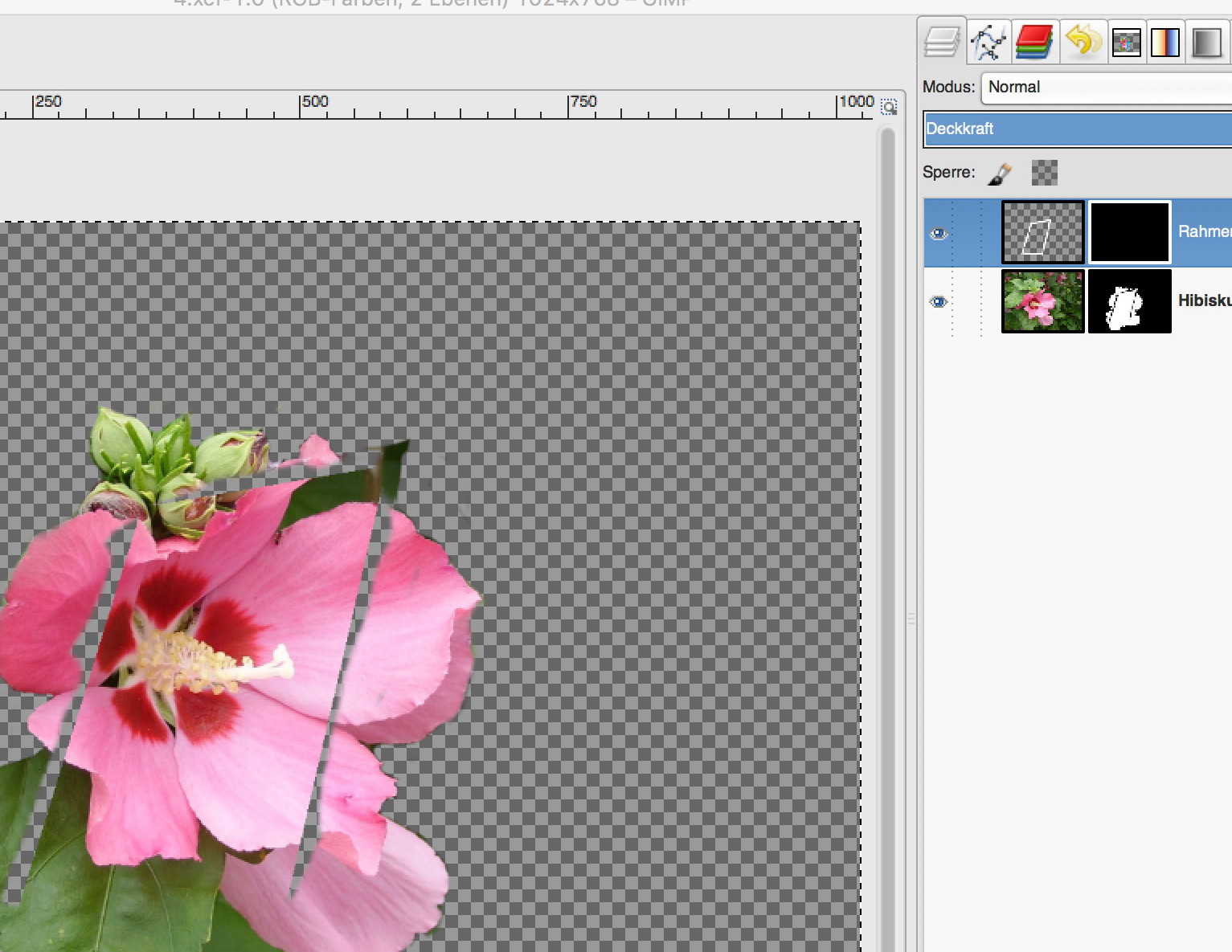Viewport: 1232px width, 952px height.
Task: Click the Hibiskus layer name
Action: coord(1203,300)
